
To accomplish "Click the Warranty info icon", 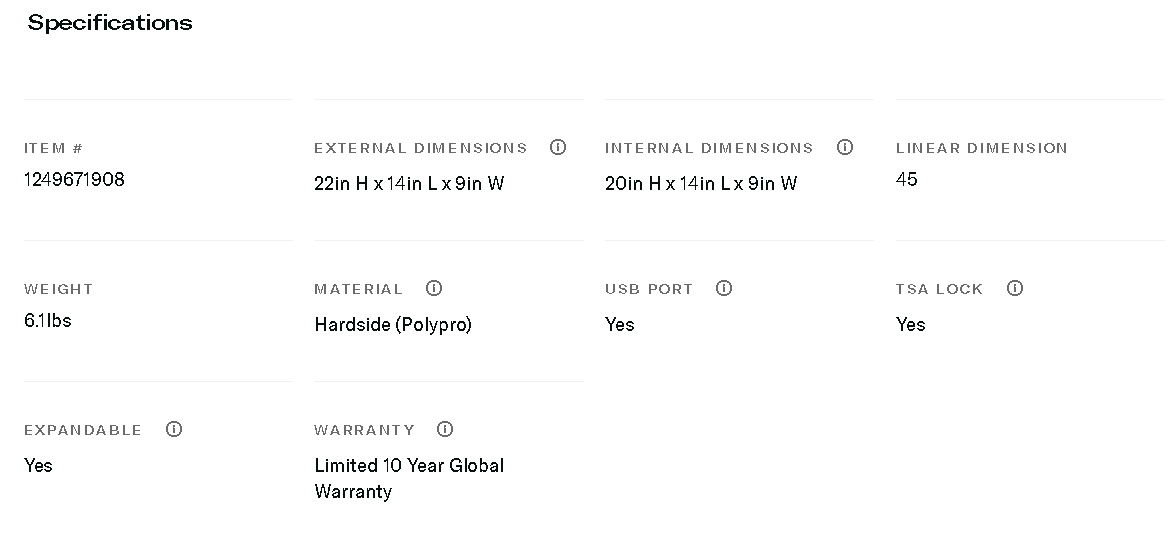I will pos(445,429).
